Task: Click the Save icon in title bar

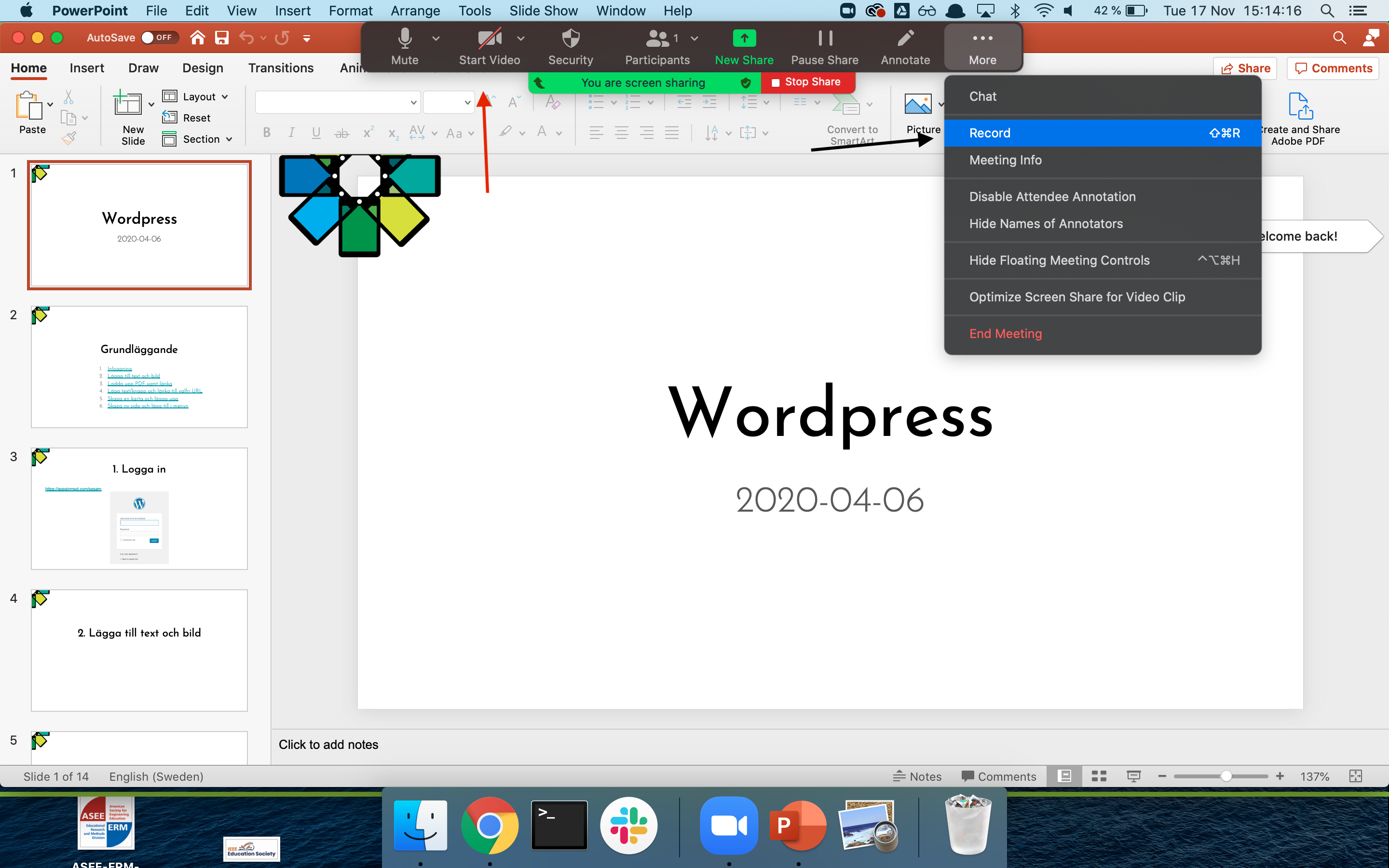Action: point(221,38)
